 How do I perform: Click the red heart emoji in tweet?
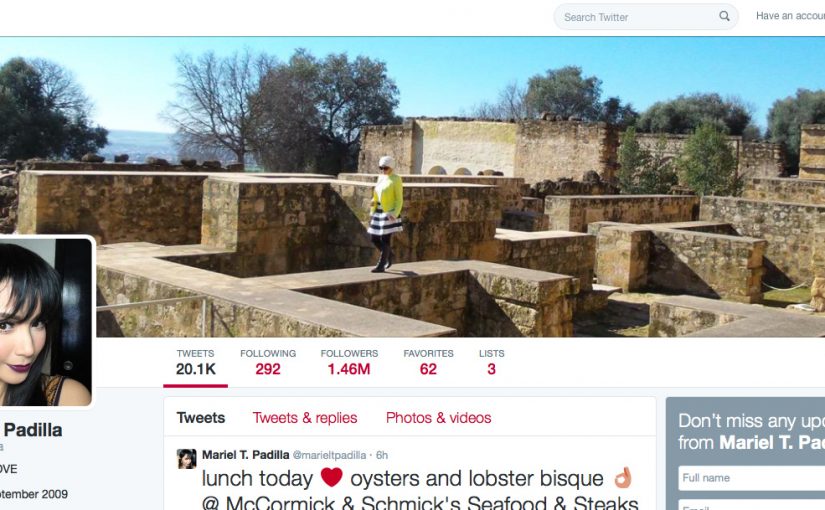[331, 477]
